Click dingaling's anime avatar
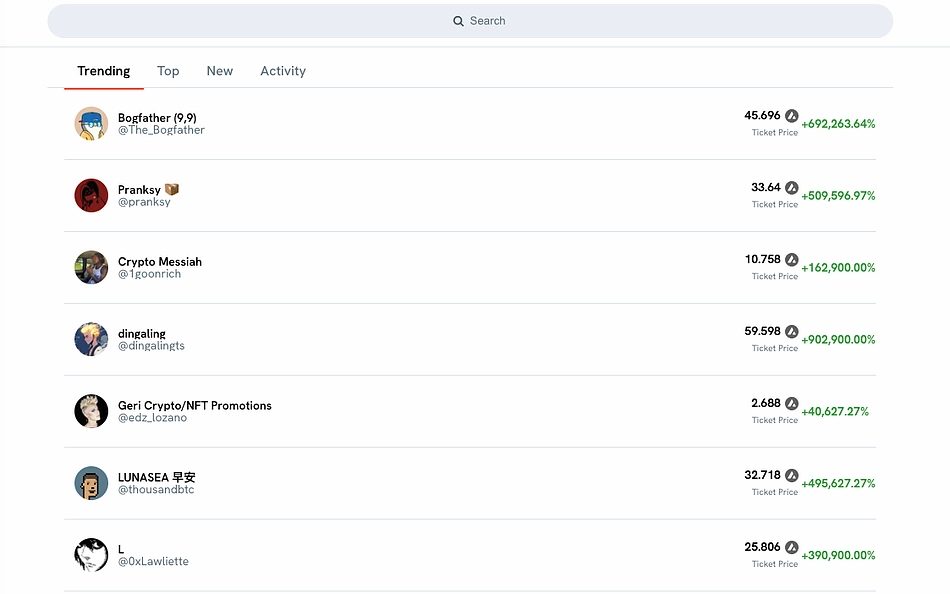The width and height of the screenshot is (950, 594). click(x=91, y=339)
